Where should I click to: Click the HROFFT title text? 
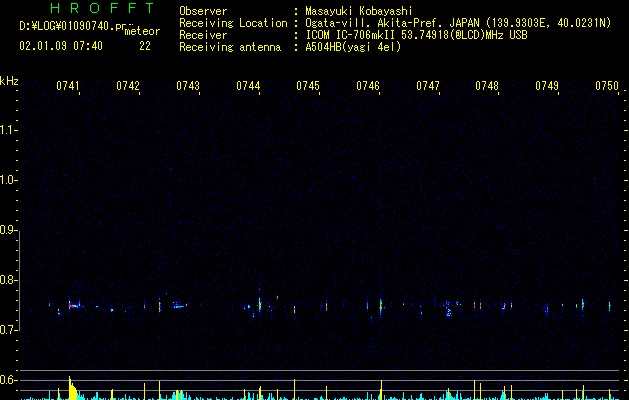[102, 8]
